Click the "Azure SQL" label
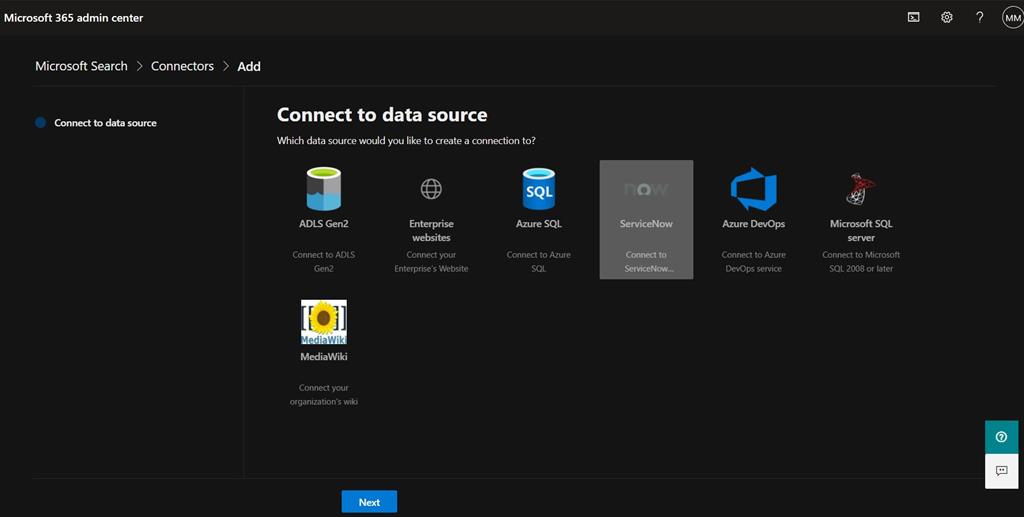The image size is (1024, 517). point(539,223)
